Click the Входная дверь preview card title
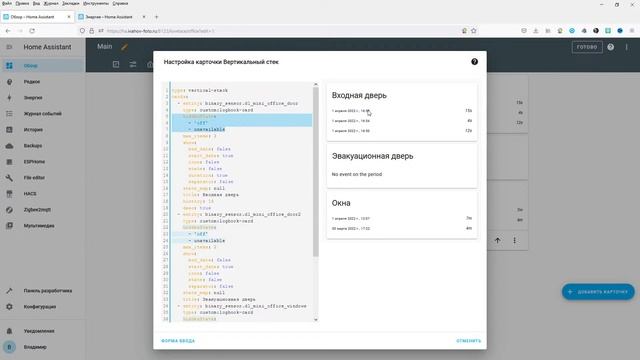Screen dimensions: 640x360 coord(359,95)
